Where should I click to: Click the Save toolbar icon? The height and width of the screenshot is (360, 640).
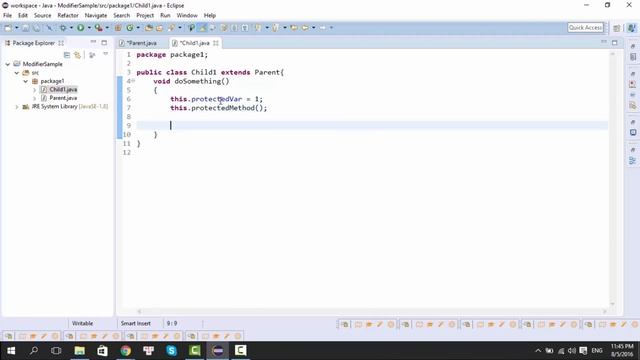point(25,28)
